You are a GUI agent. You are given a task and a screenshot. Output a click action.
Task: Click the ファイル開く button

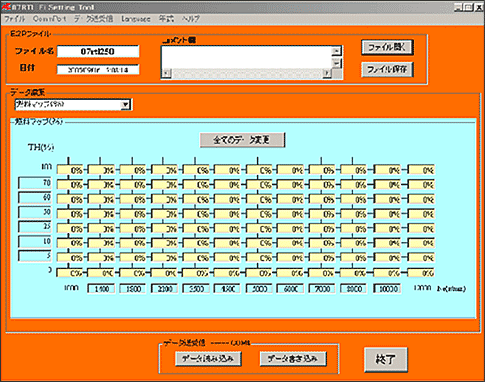pyautogui.click(x=387, y=48)
